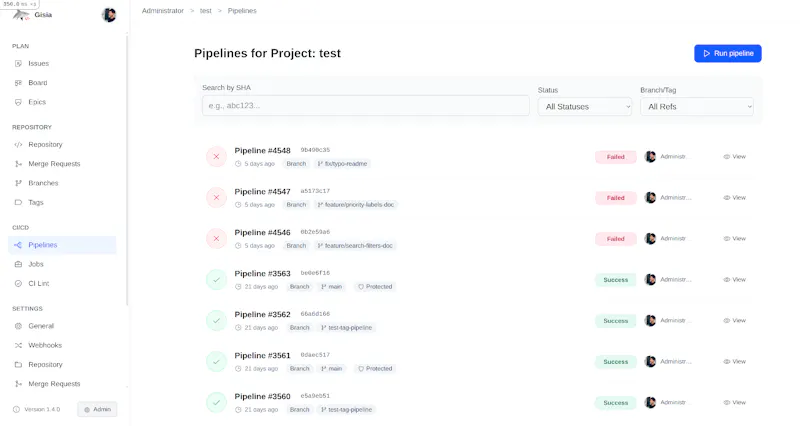Click Administrator in the breadcrumb
The width and height of the screenshot is (800, 426).
tap(163, 11)
